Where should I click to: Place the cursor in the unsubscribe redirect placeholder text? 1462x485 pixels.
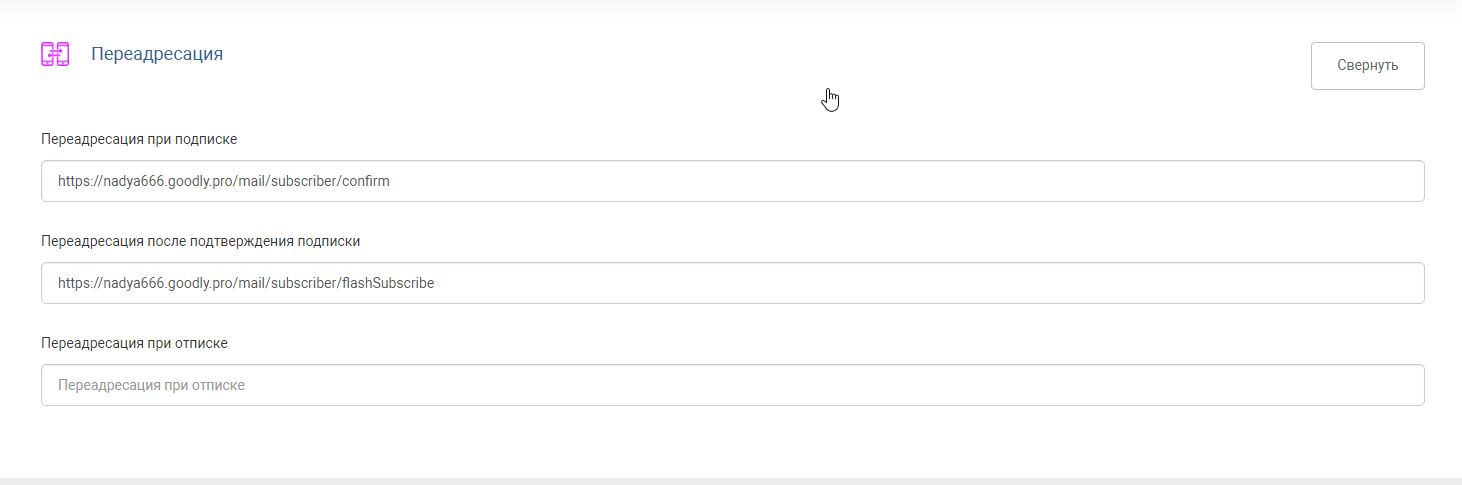(151, 385)
